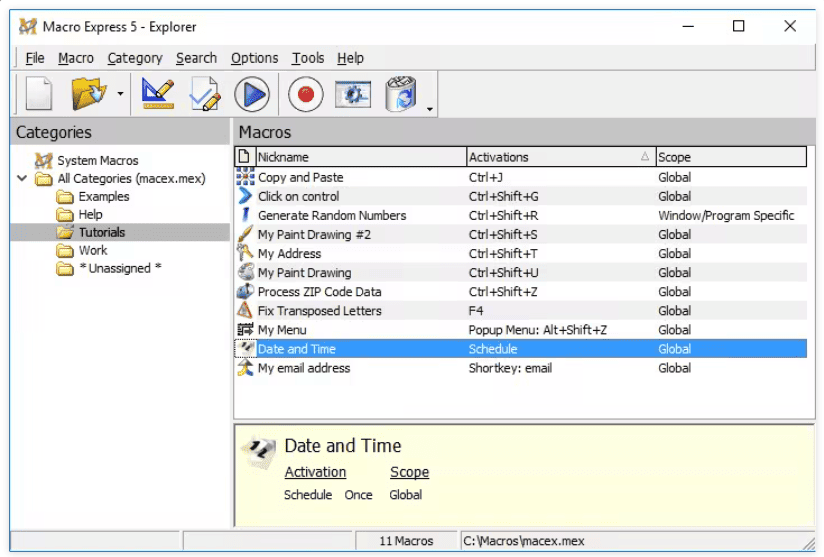Open the gear window preferences icon
Image resolution: width=824 pixels, height=557 pixels.
tap(353, 94)
